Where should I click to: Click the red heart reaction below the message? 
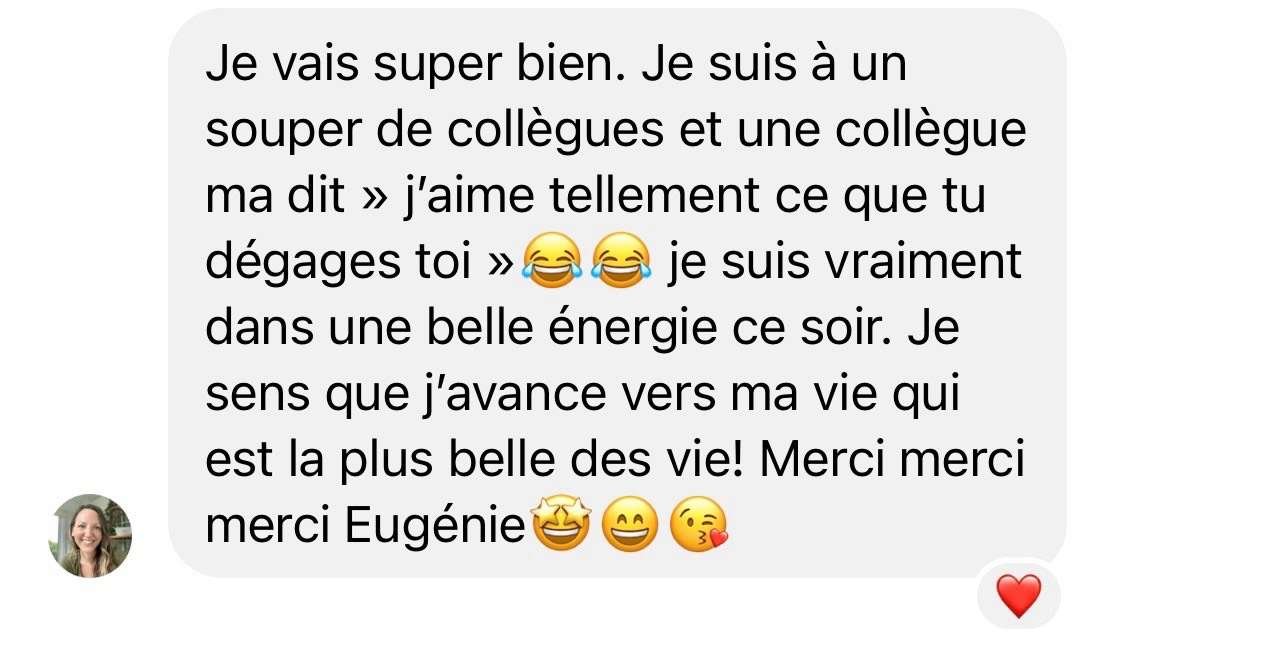click(1019, 597)
